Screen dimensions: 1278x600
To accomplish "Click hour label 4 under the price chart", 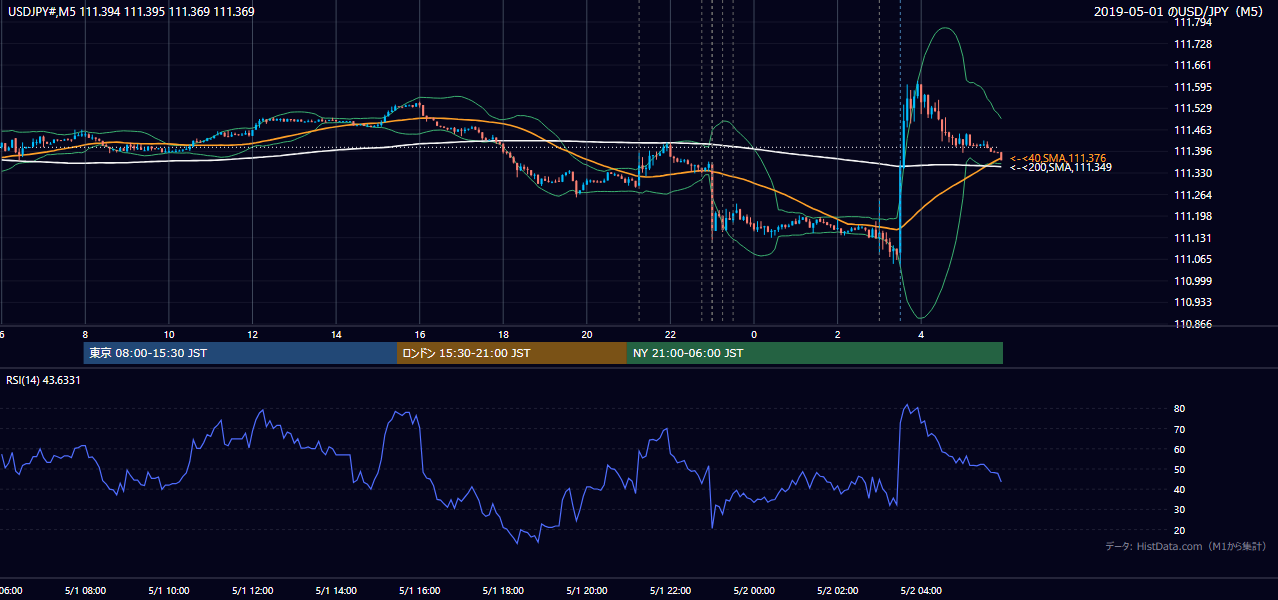I will pos(921,334).
